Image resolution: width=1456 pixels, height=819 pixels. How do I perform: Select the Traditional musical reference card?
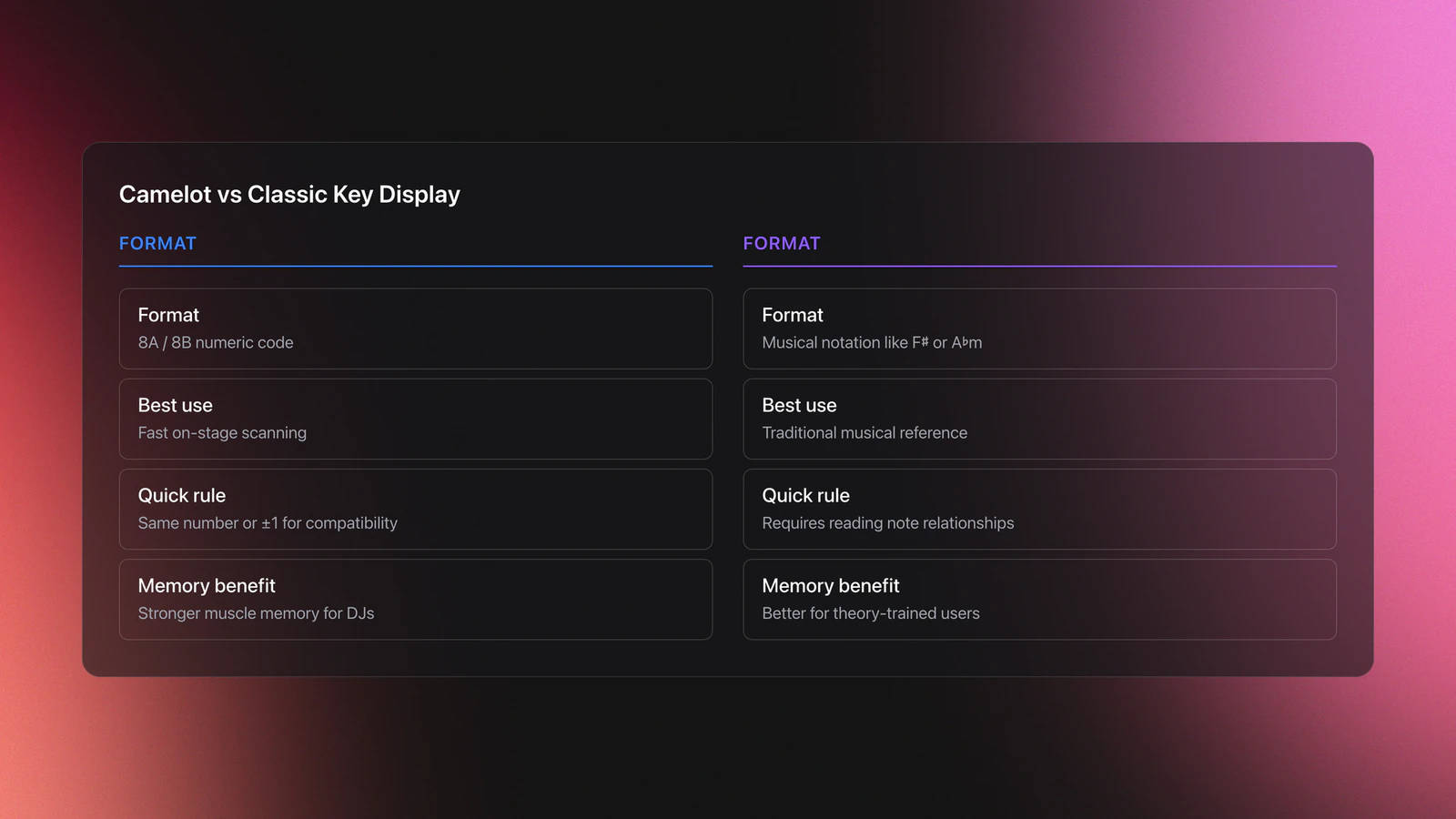(1040, 419)
